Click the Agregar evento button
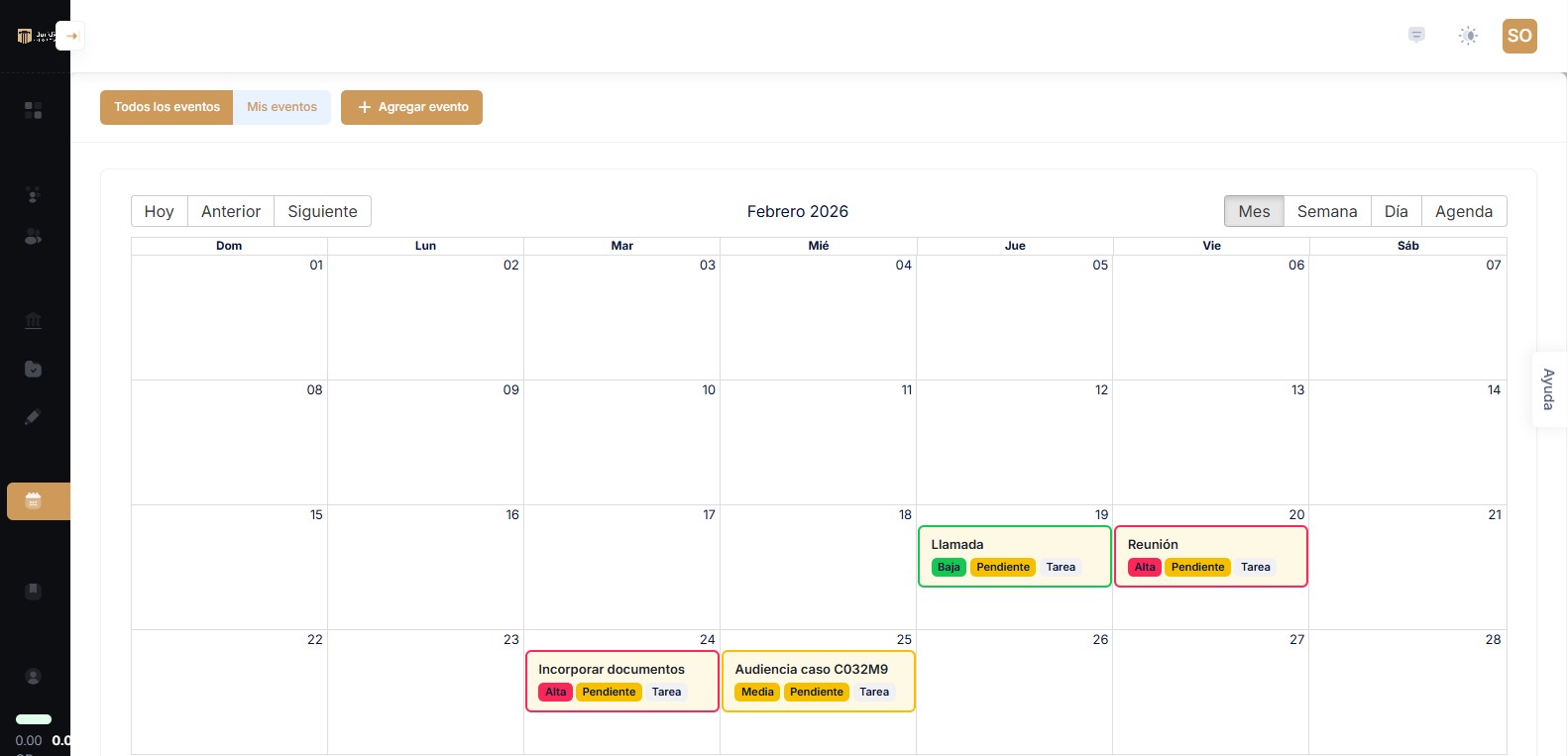Viewport: 1568px width, 756px height. click(411, 107)
